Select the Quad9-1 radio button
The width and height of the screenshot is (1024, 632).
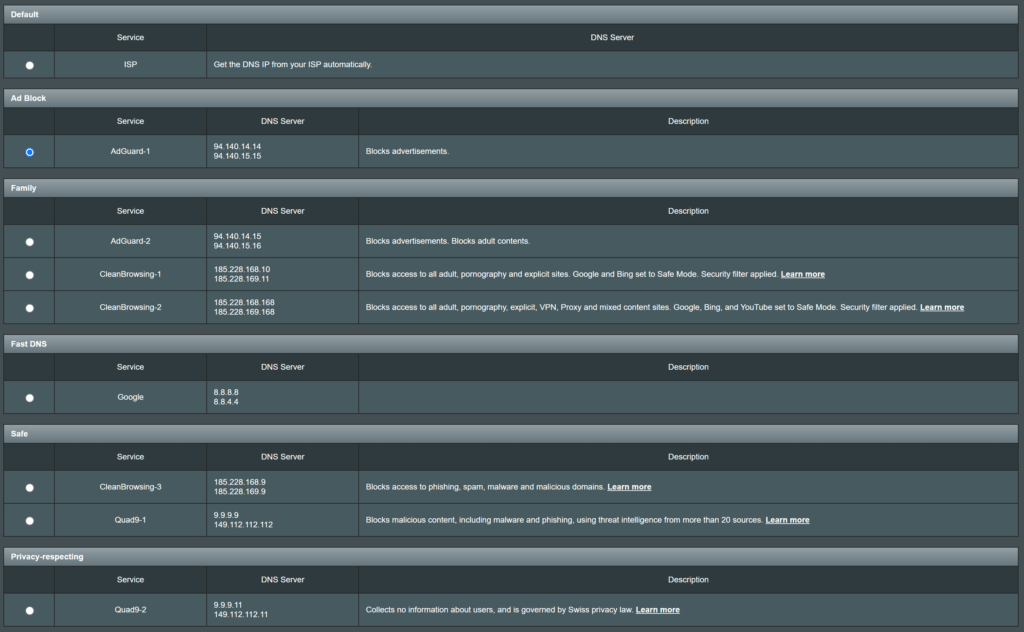point(29,521)
